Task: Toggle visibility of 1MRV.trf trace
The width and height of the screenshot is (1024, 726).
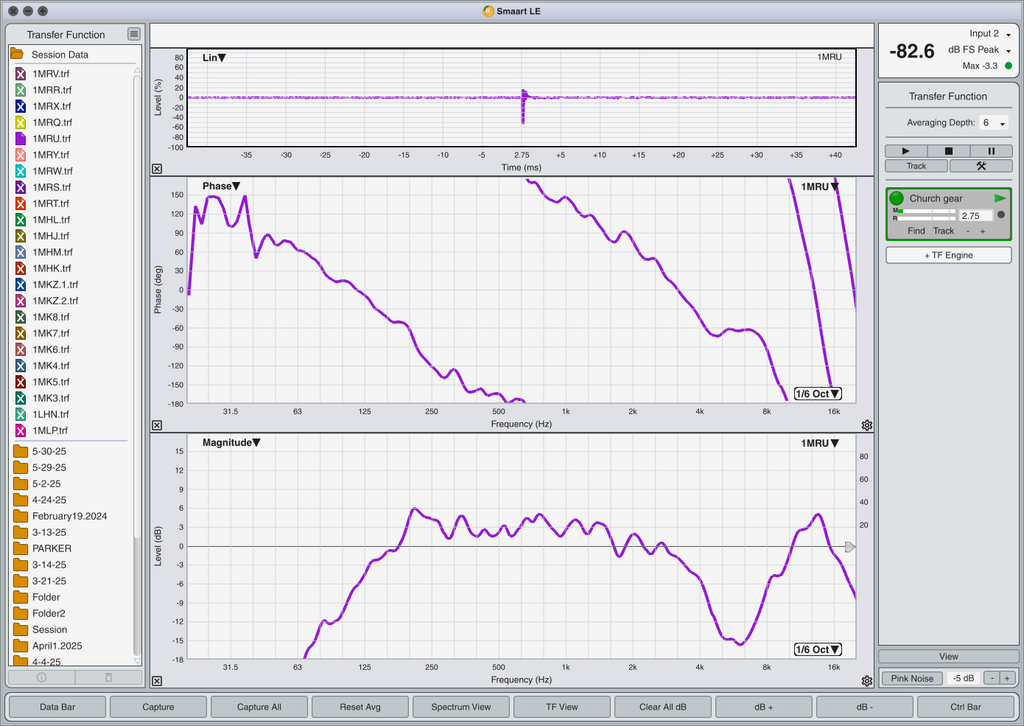Action: pyautogui.click(x=20, y=74)
